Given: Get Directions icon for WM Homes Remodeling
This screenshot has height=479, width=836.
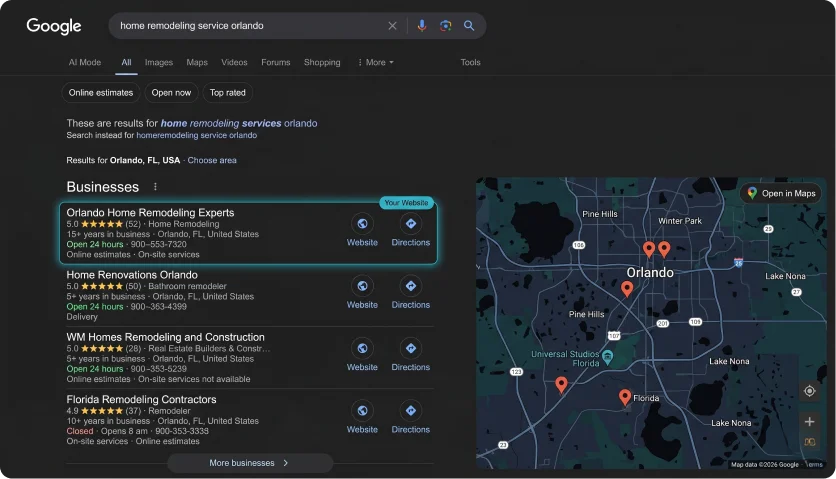Looking at the screenshot, I should (411, 348).
